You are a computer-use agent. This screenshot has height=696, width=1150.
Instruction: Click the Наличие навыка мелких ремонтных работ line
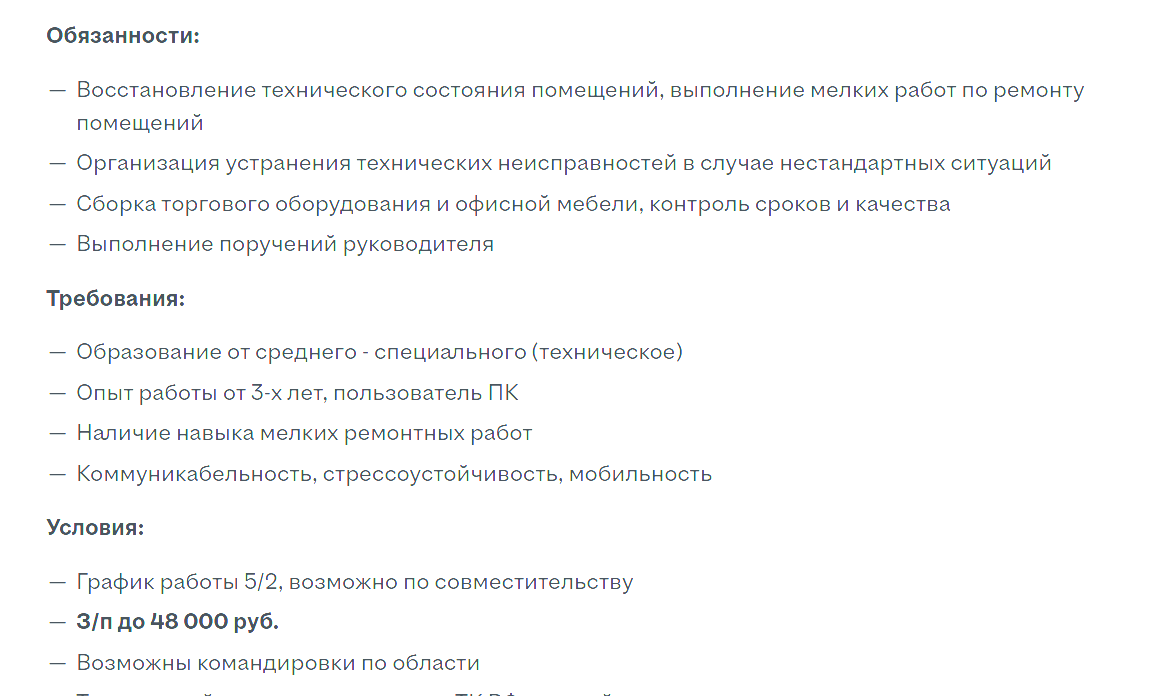(x=304, y=433)
